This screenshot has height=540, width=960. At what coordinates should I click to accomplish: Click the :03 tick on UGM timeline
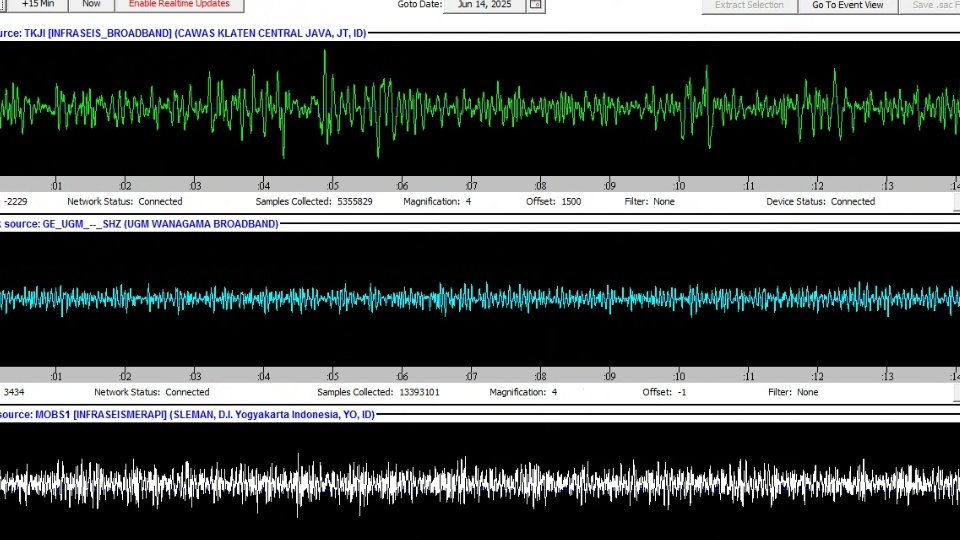(195, 376)
